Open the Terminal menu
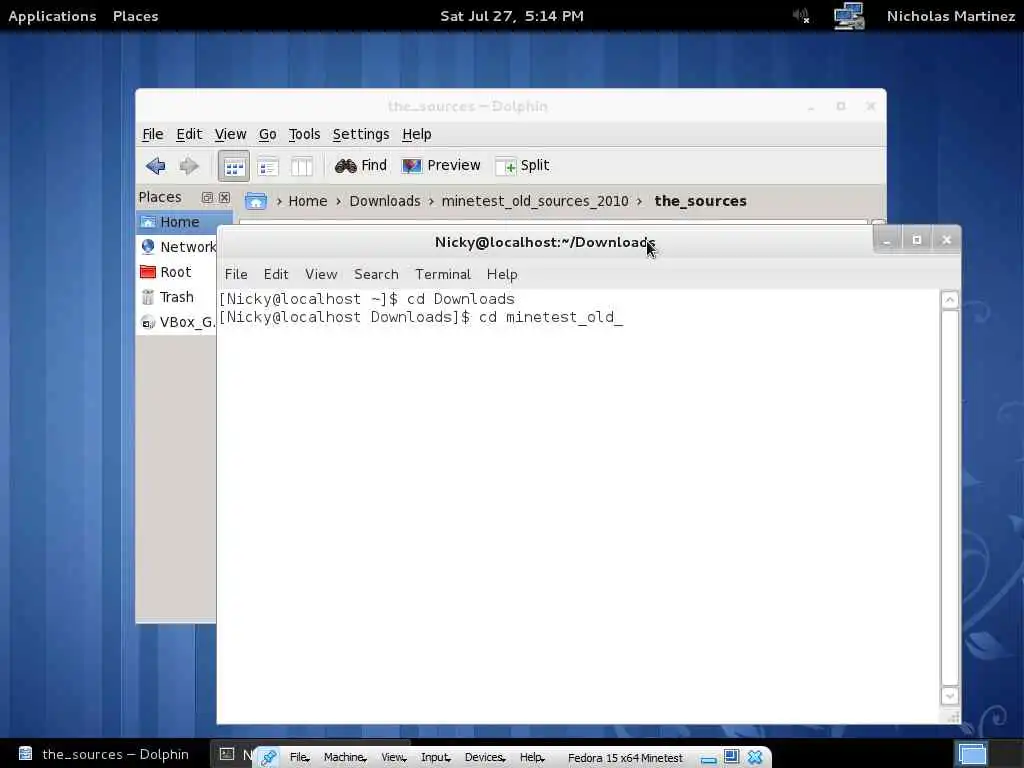The height and width of the screenshot is (768, 1024). (x=443, y=274)
